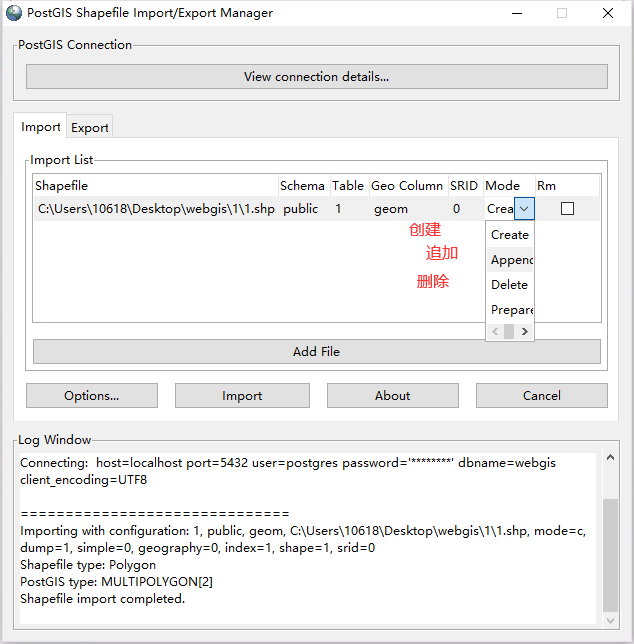Image resolution: width=634 pixels, height=644 pixels.
Task: Minimize the Import/Export Manager window
Action: 517,13
